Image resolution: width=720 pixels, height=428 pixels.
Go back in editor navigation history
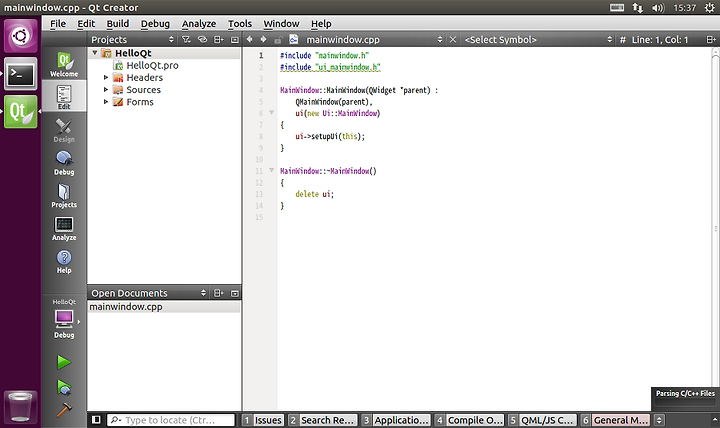pyautogui.click(x=249, y=39)
